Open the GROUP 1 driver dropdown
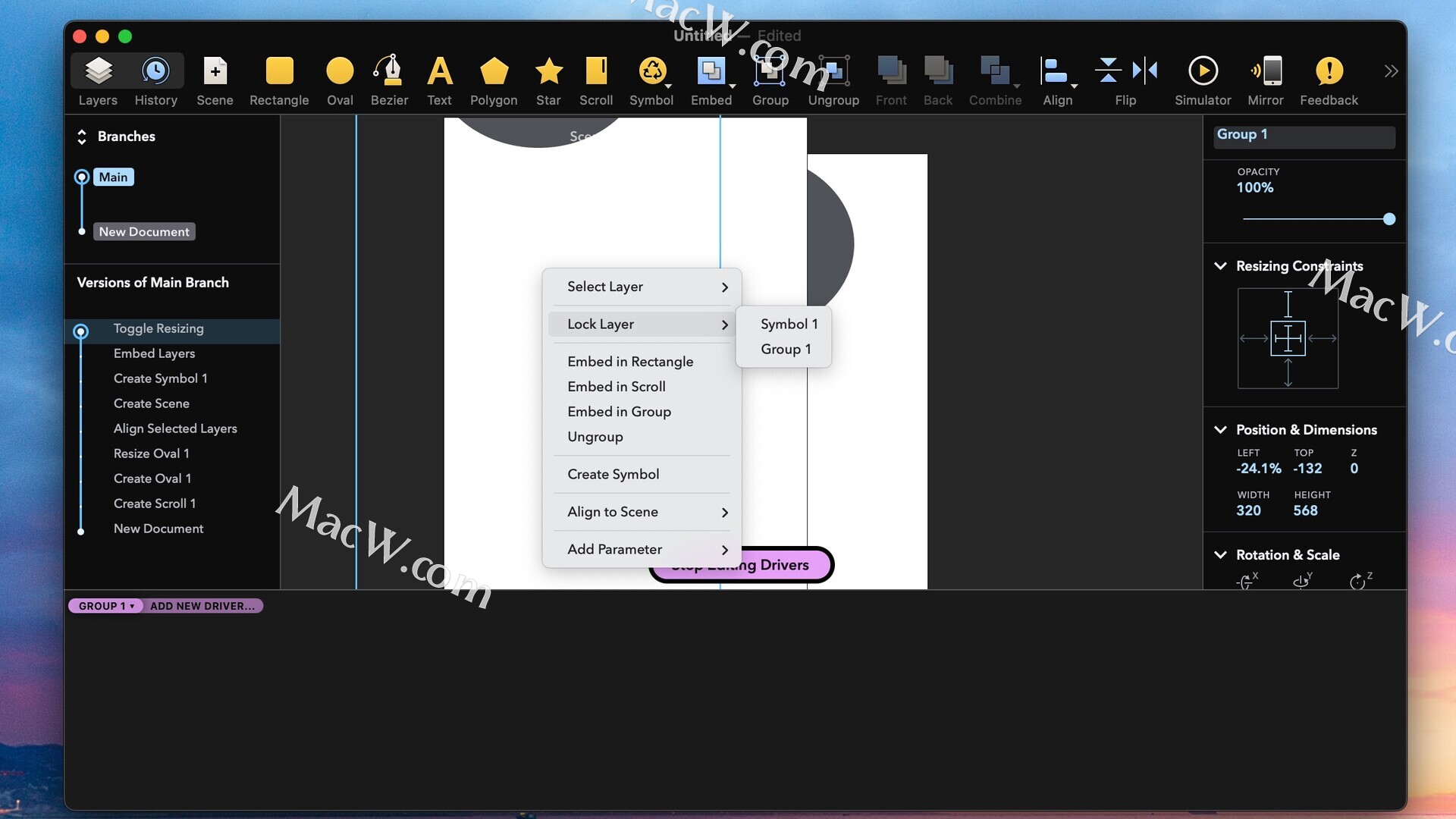 pyautogui.click(x=106, y=606)
